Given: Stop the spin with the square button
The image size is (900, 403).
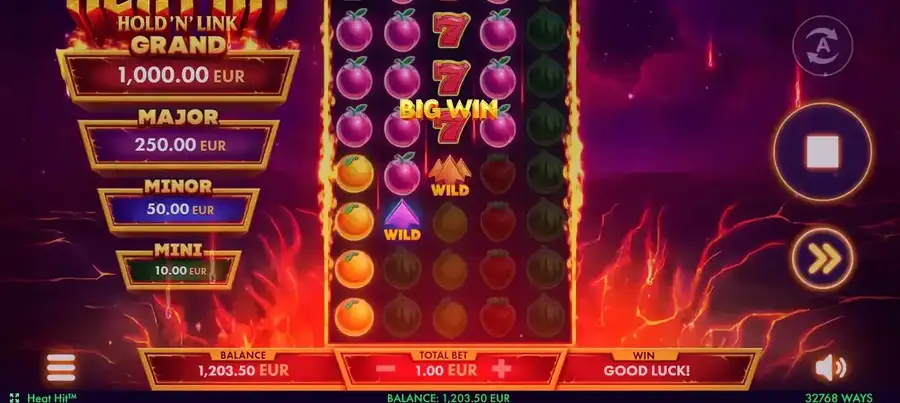Looking at the screenshot, I should [822, 152].
